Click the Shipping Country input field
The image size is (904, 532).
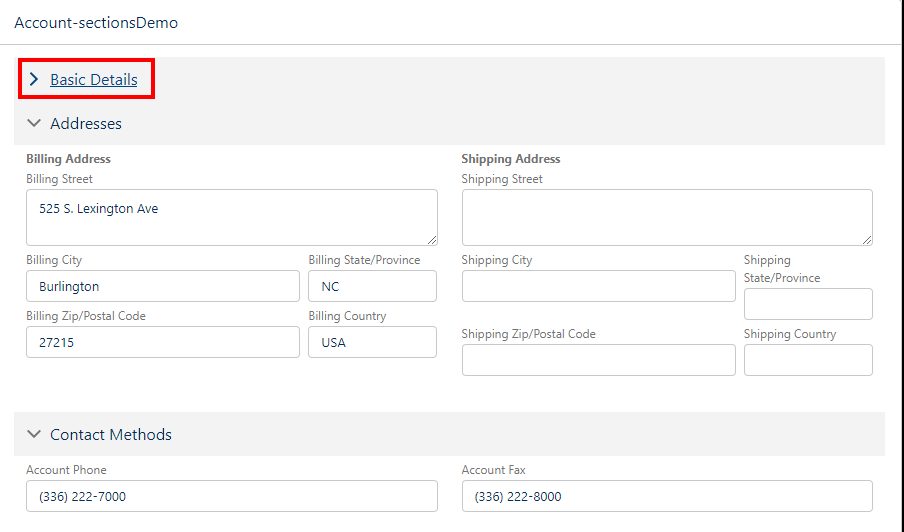(x=808, y=360)
